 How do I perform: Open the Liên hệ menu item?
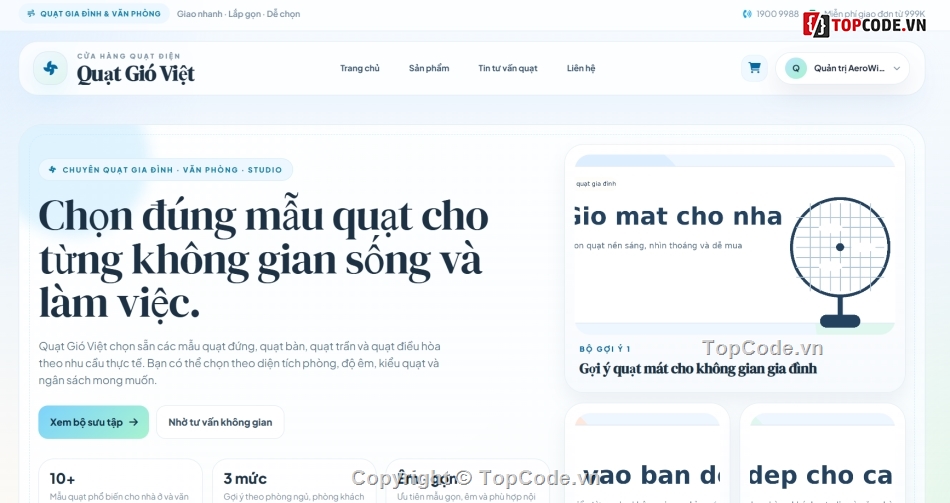[581, 68]
